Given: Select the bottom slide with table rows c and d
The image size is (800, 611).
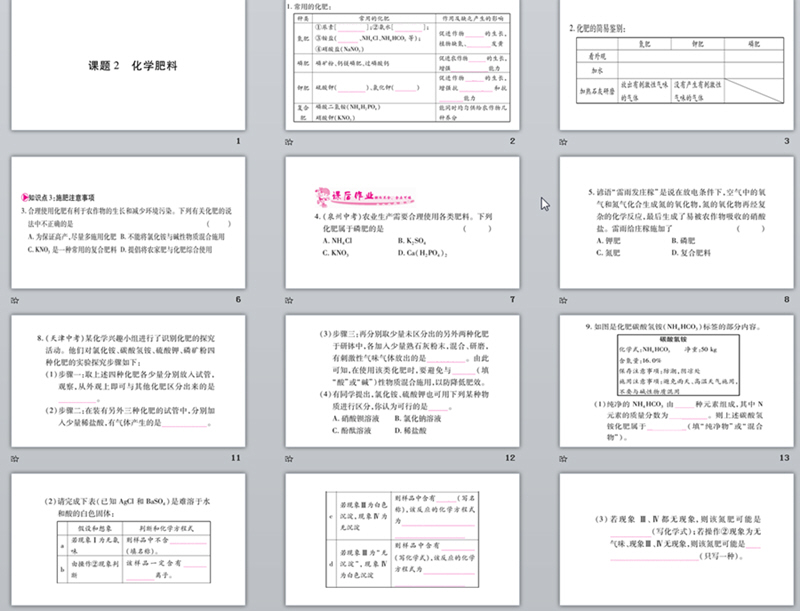Looking at the screenshot, I should (x=401, y=540).
